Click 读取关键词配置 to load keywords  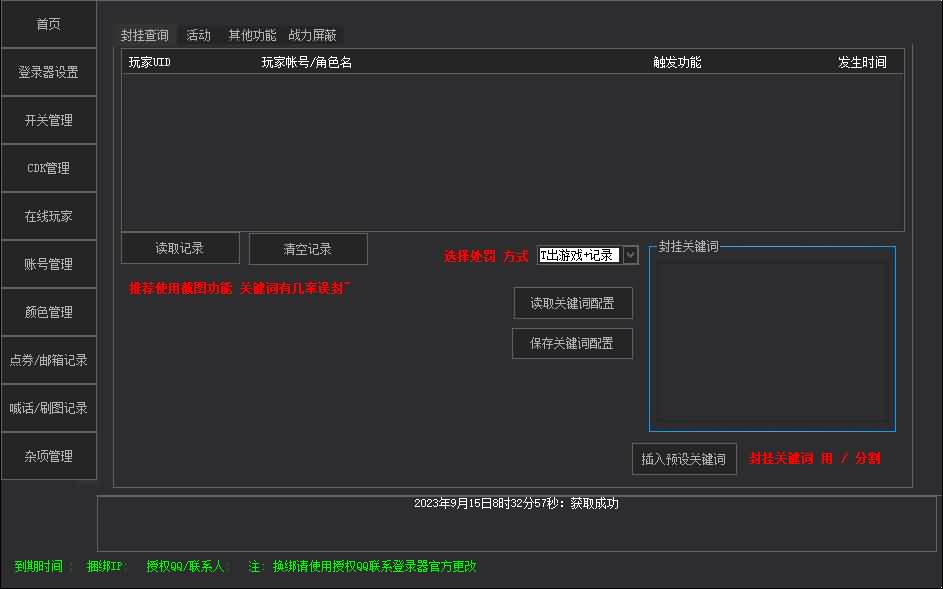572,303
